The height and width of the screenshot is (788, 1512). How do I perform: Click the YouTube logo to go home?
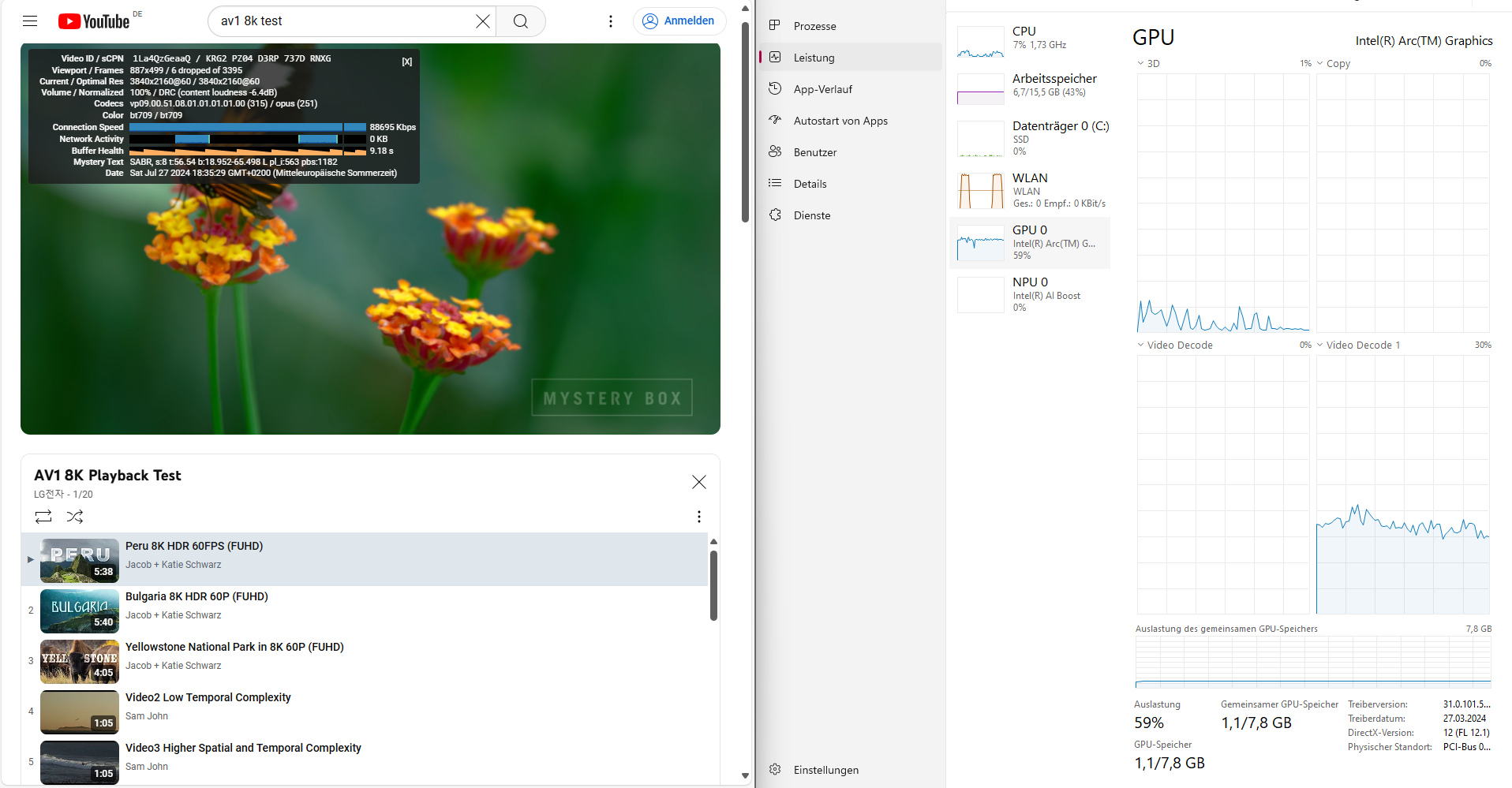(94, 21)
